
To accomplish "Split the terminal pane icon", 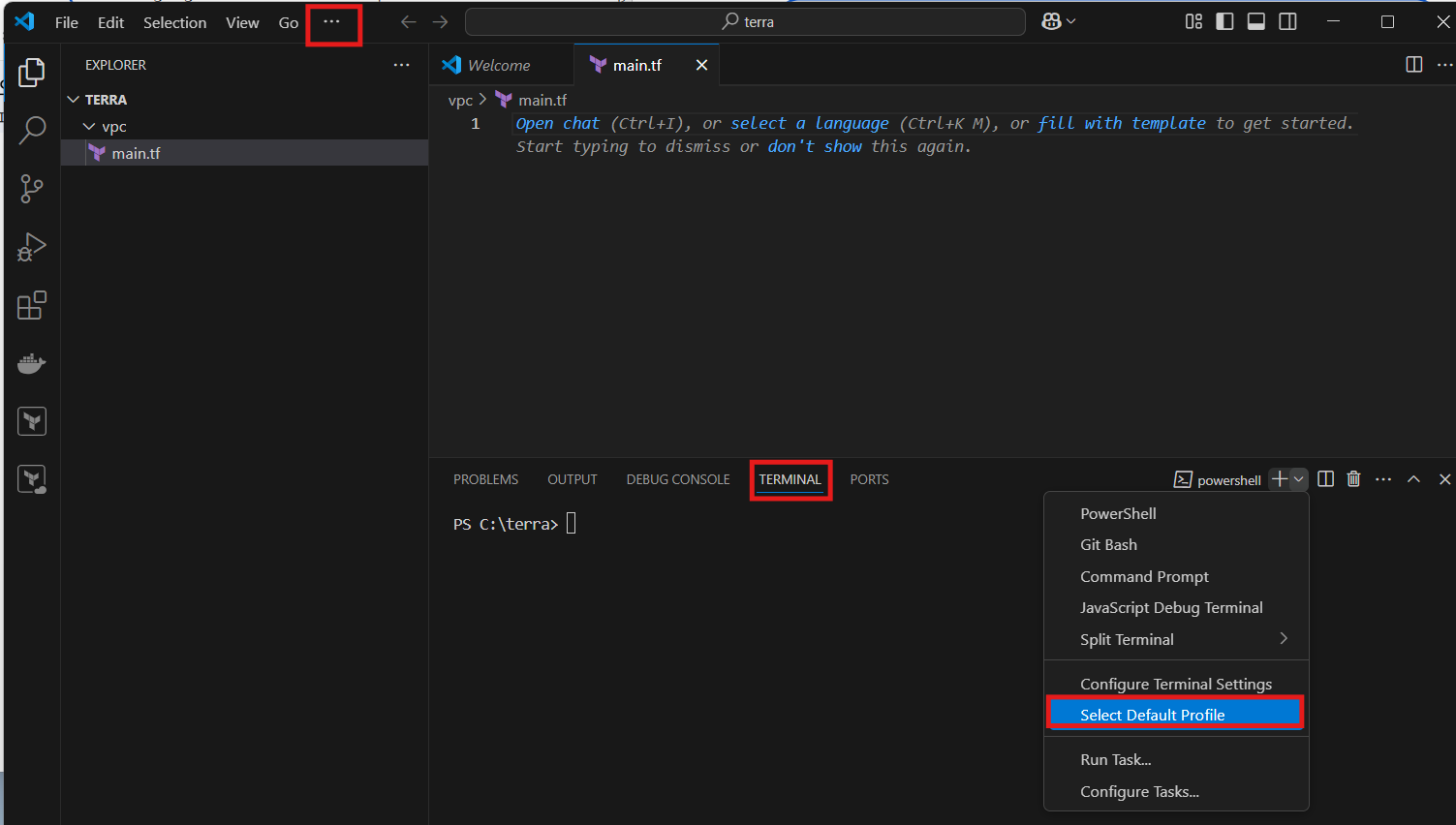I will tap(1326, 479).
